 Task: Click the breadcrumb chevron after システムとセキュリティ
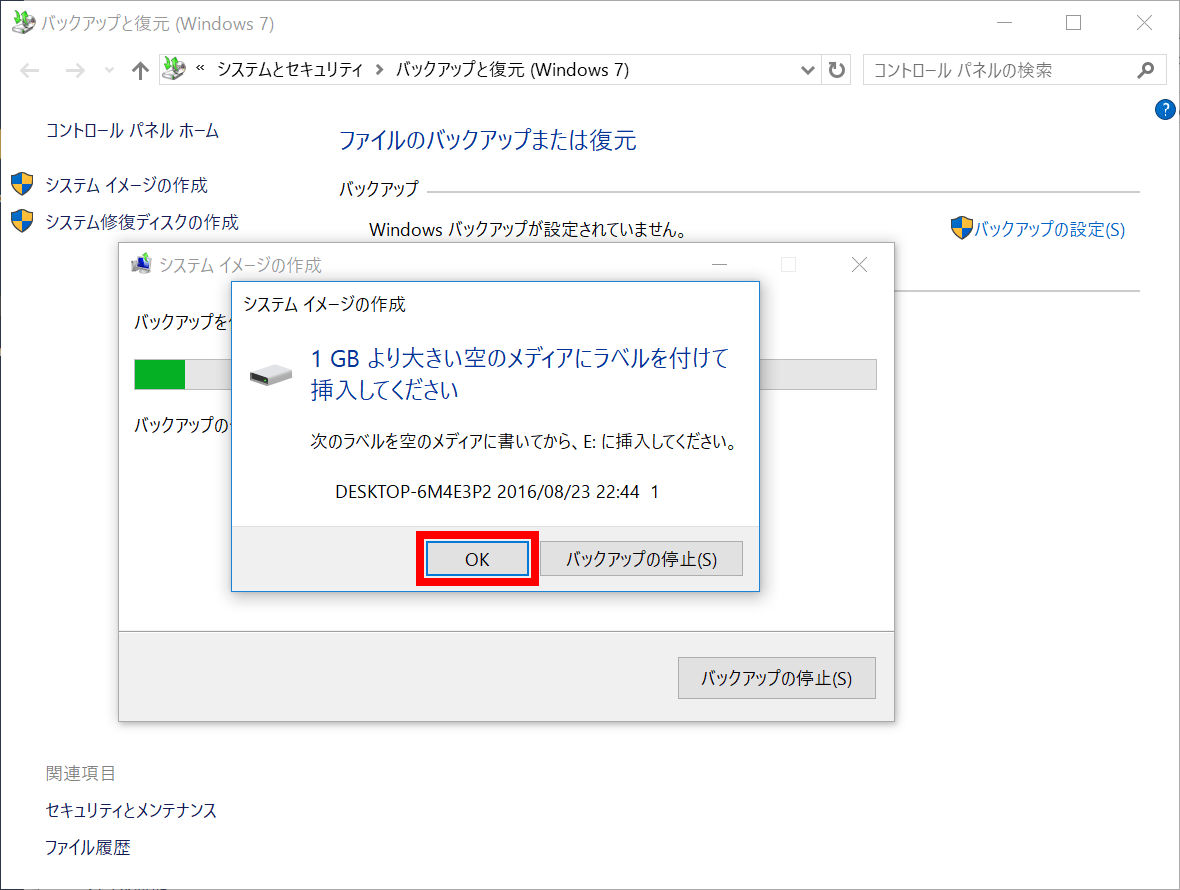point(379,70)
